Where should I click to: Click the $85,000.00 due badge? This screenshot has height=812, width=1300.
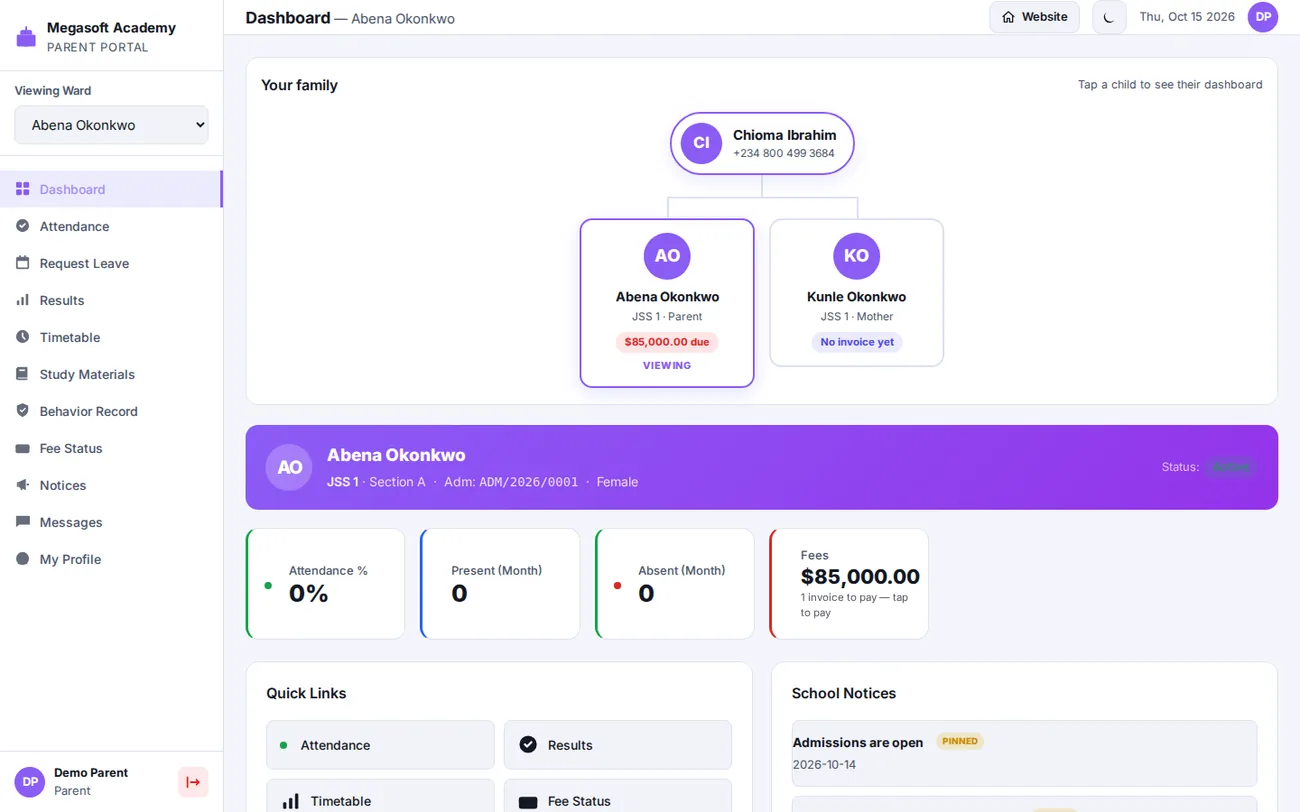(667, 342)
